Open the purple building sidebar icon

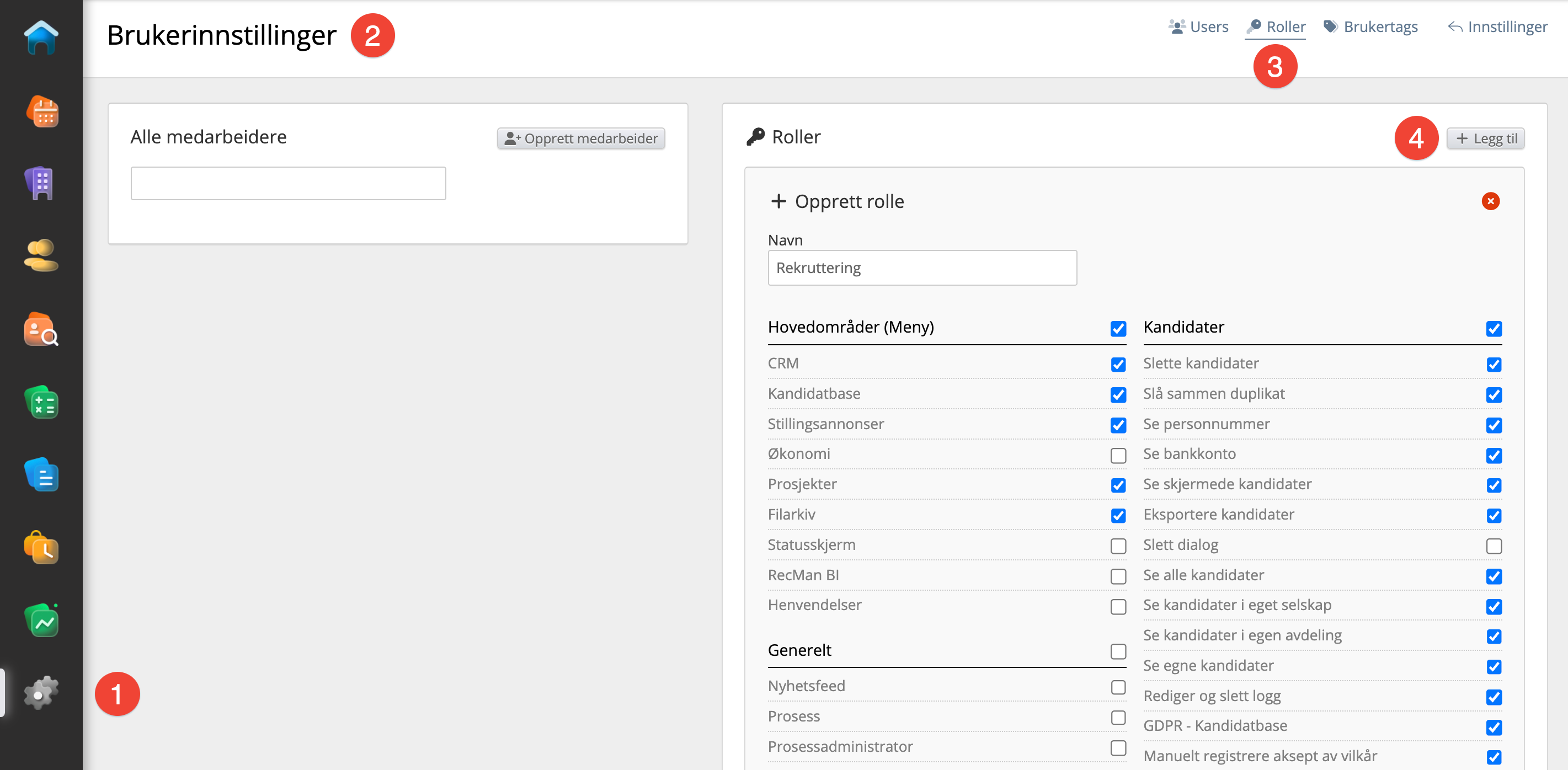41,183
